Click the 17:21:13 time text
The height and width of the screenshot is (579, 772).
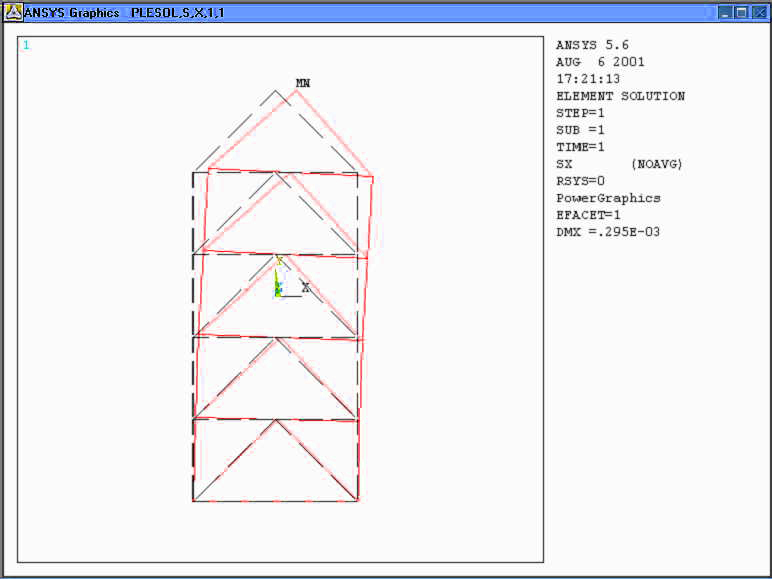coord(588,79)
